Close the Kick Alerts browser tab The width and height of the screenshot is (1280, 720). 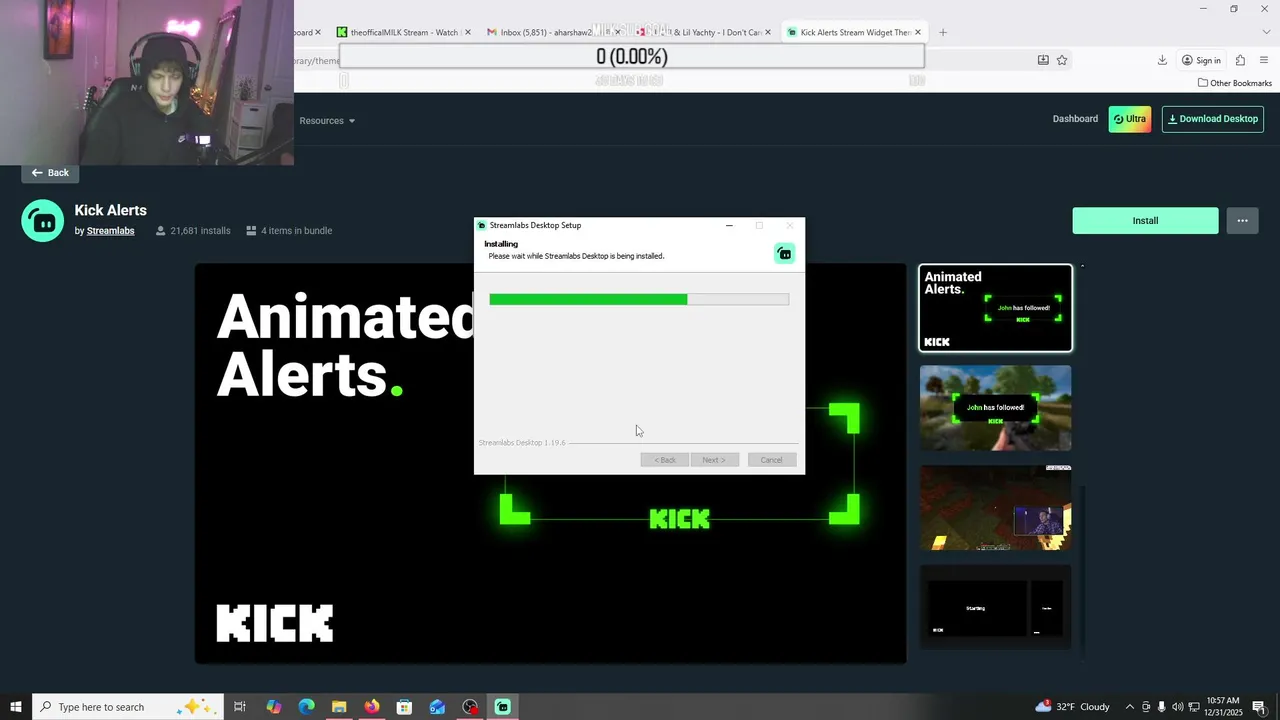pyautogui.click(x=920, y=32)
